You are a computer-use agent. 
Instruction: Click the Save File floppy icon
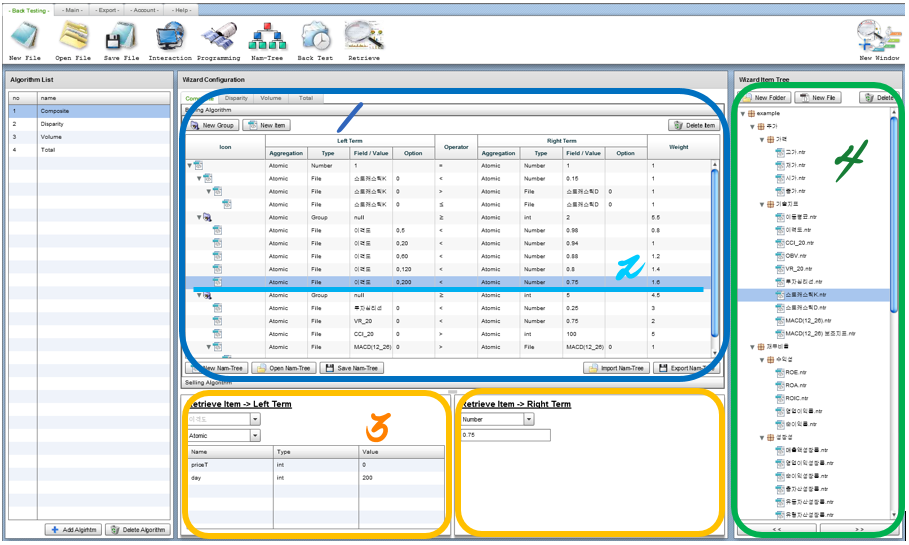point(122,37)
